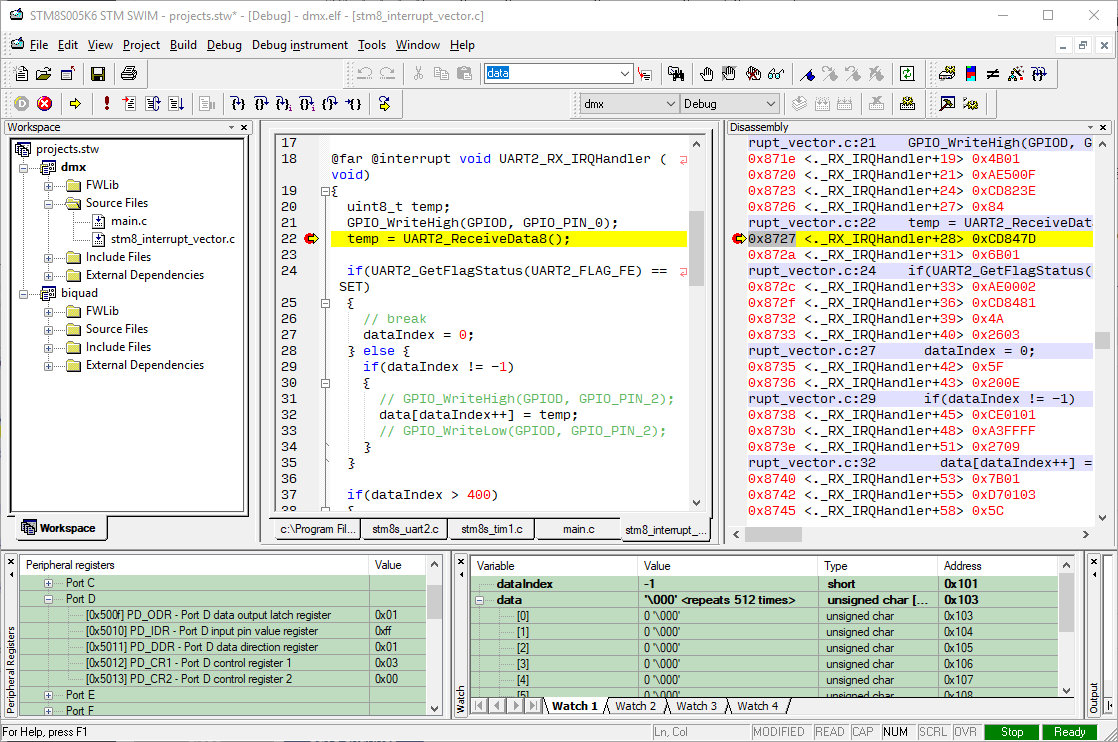Switch to the Watch 2 tab

point(635,706)
